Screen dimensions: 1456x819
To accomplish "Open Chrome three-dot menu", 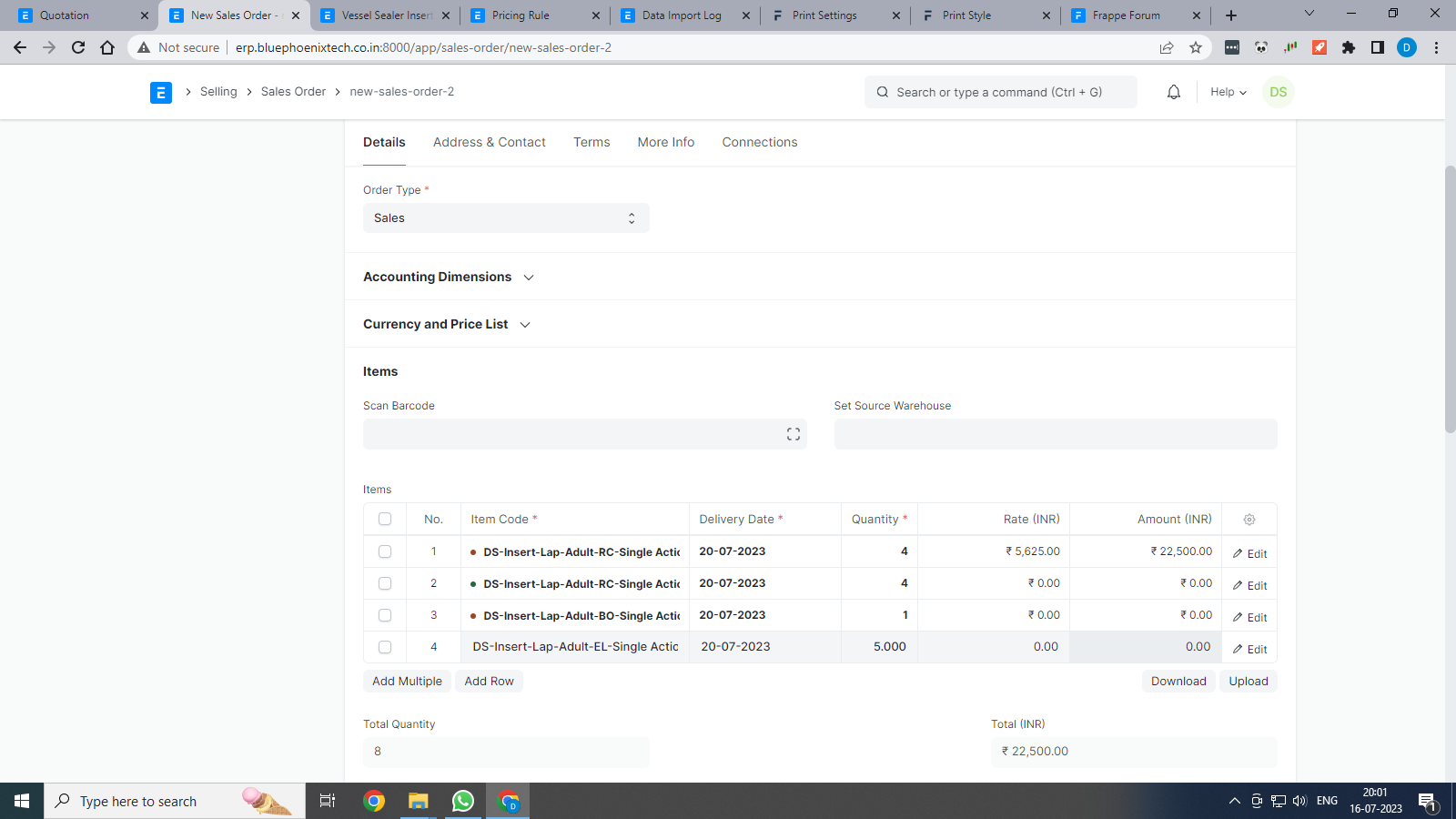I will click(x=1436, y=47).
